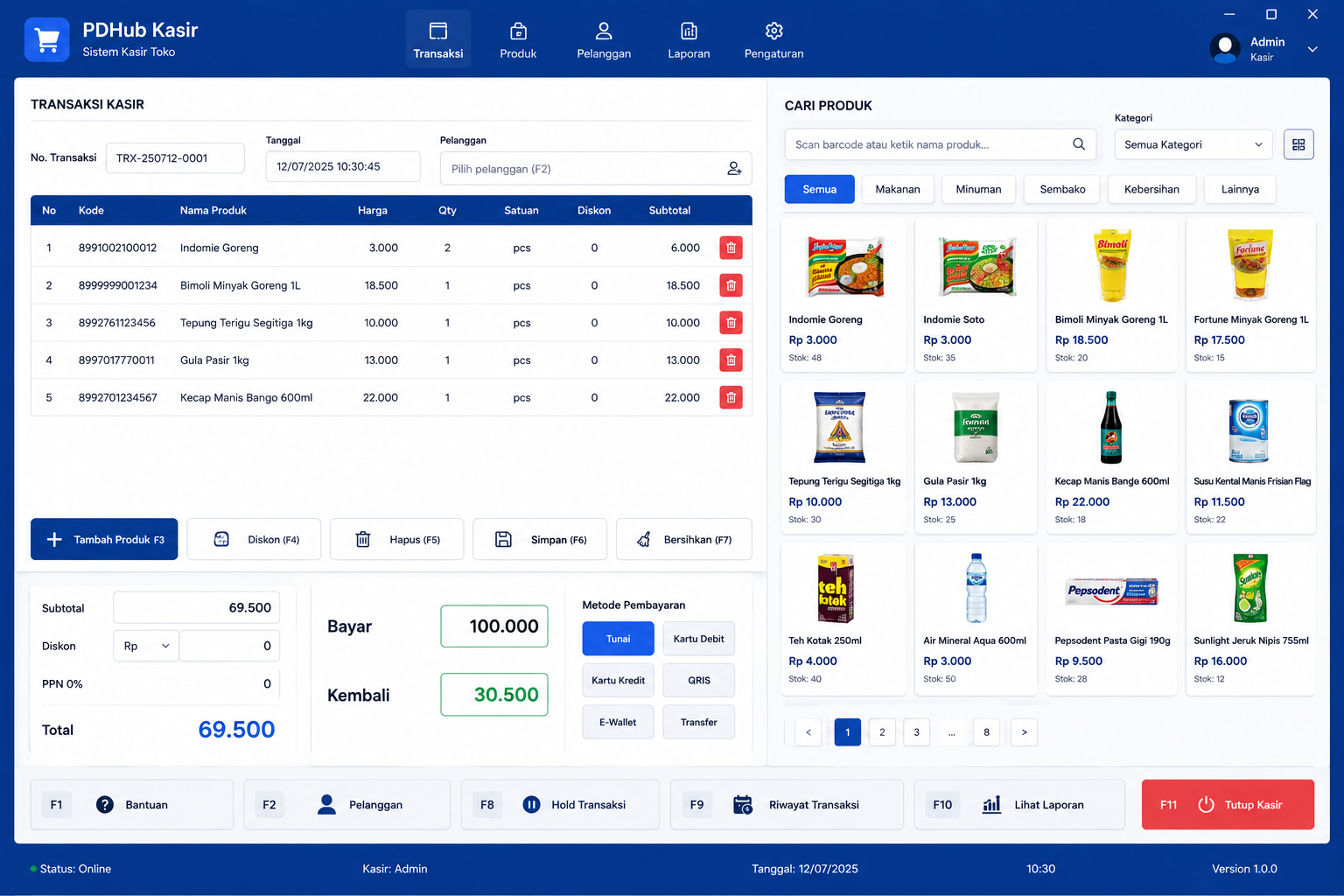Go to next product page arrow
Screen dimensions: 1344x896
coord(1024,732)
